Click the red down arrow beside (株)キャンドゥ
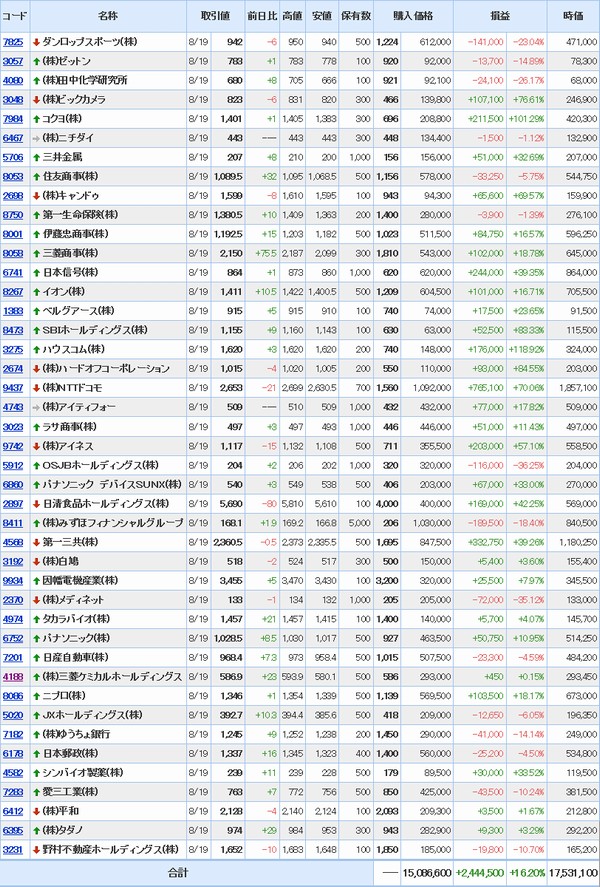Image resolution: width=600 pixels, height=887 pixels. pyautogui.click(x=37, y=196)
